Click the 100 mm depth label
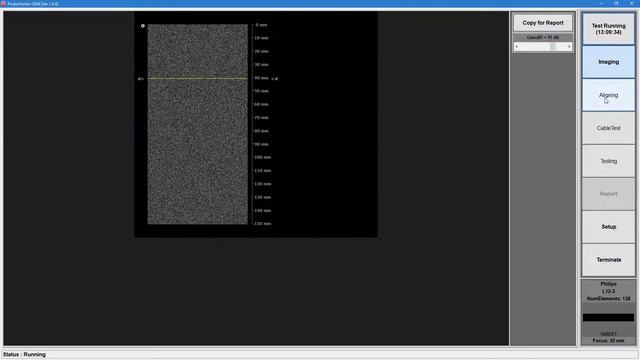 [262, 158]
